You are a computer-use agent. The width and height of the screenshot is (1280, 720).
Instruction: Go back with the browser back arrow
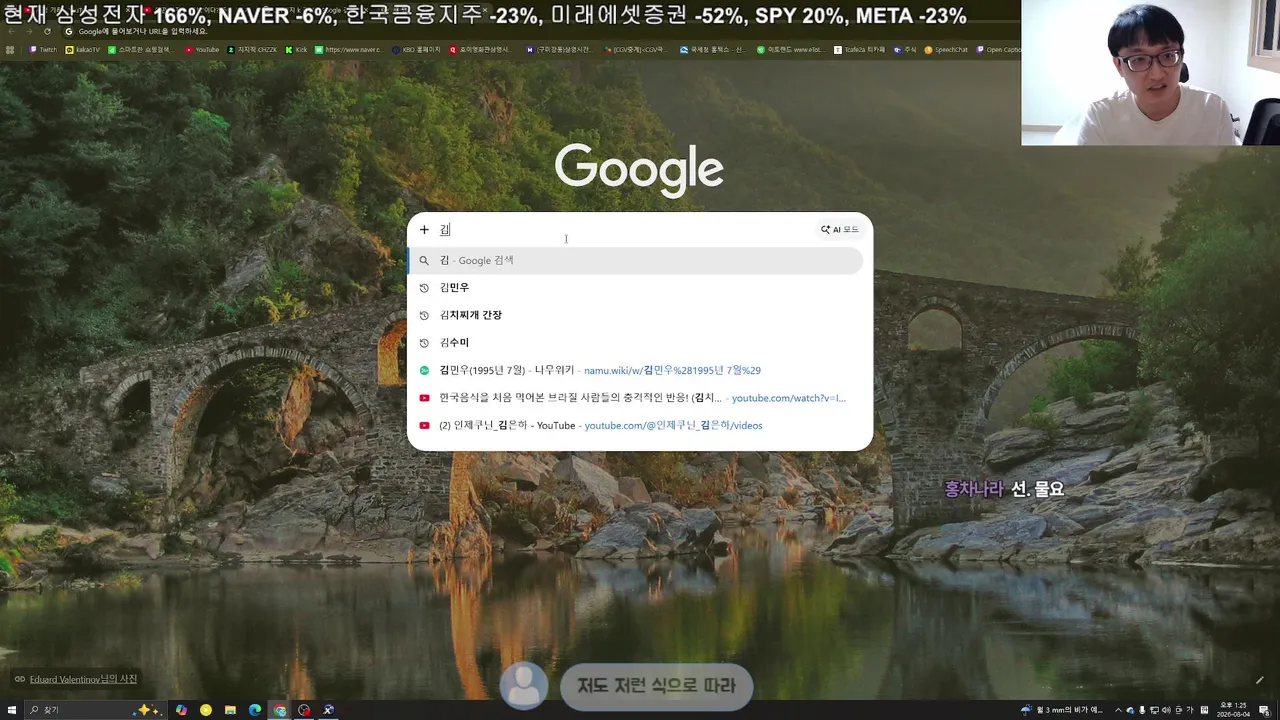10,31
